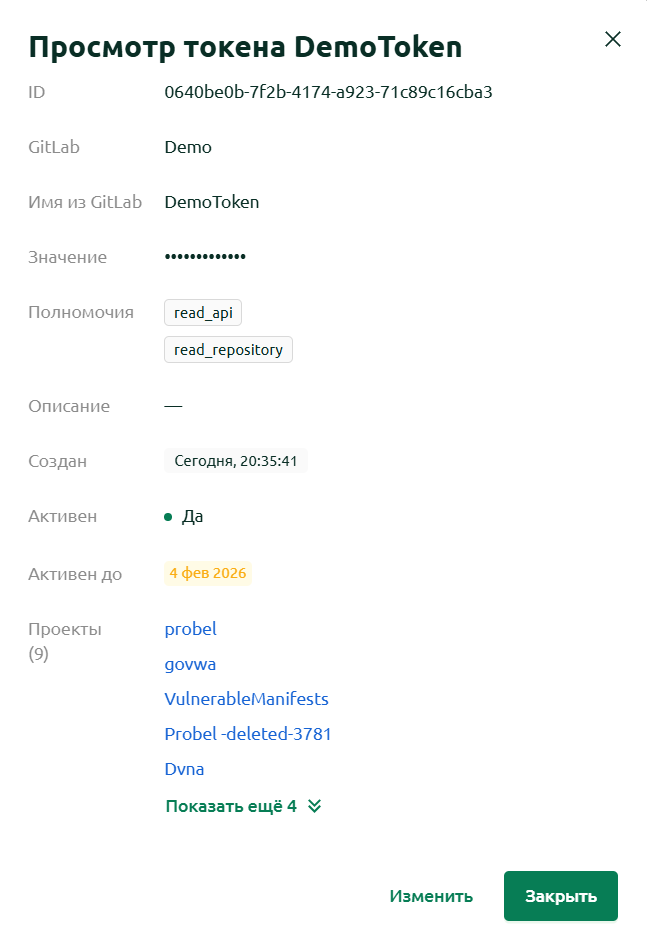Select the read_api permission tag
The height and width of the screenshot is (944, 647).
tap(203, 312)
